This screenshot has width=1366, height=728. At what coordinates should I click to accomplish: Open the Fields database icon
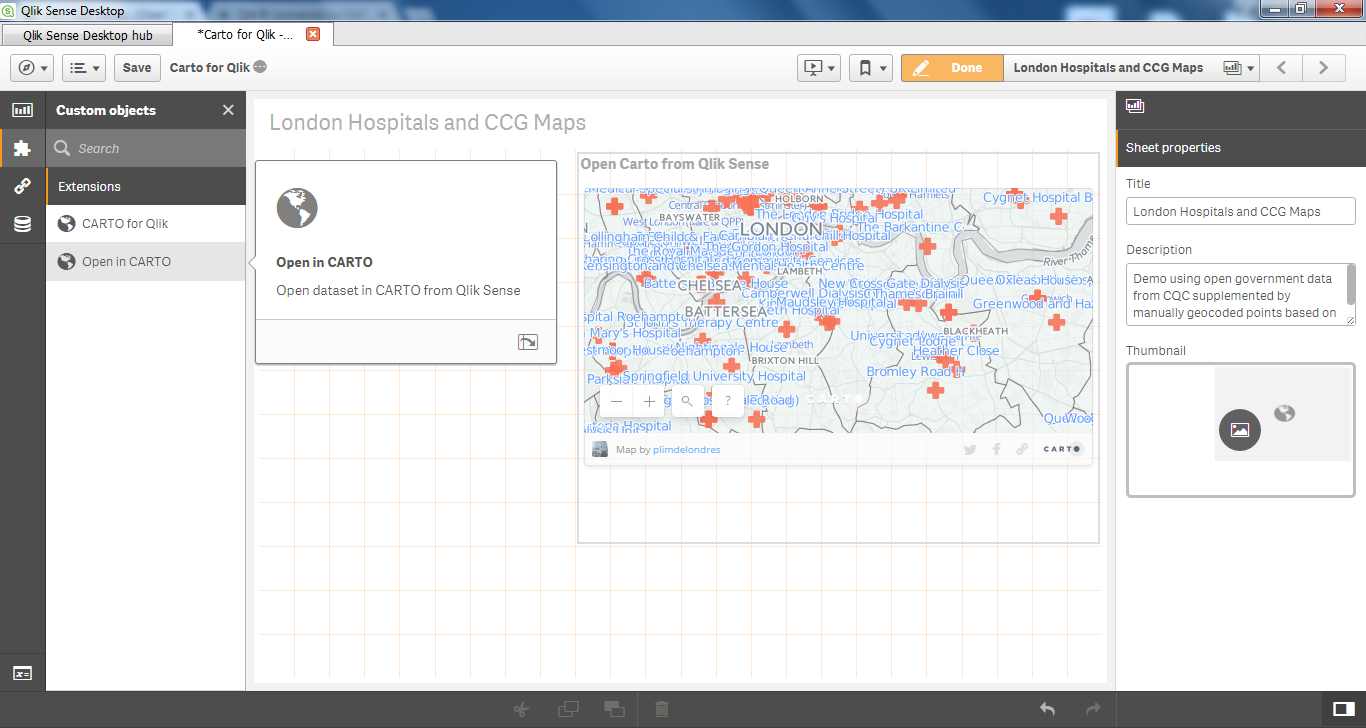22,224
